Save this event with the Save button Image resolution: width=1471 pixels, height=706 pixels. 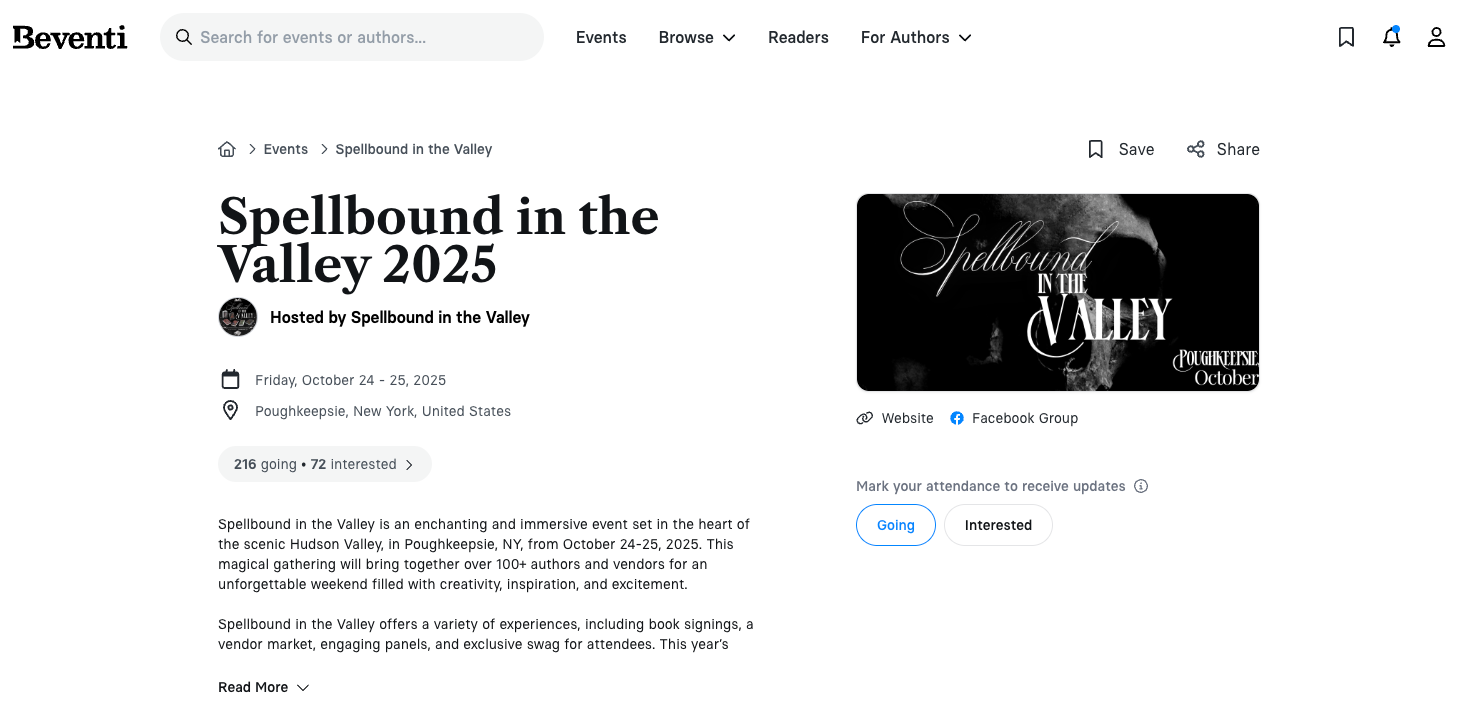1120,148
